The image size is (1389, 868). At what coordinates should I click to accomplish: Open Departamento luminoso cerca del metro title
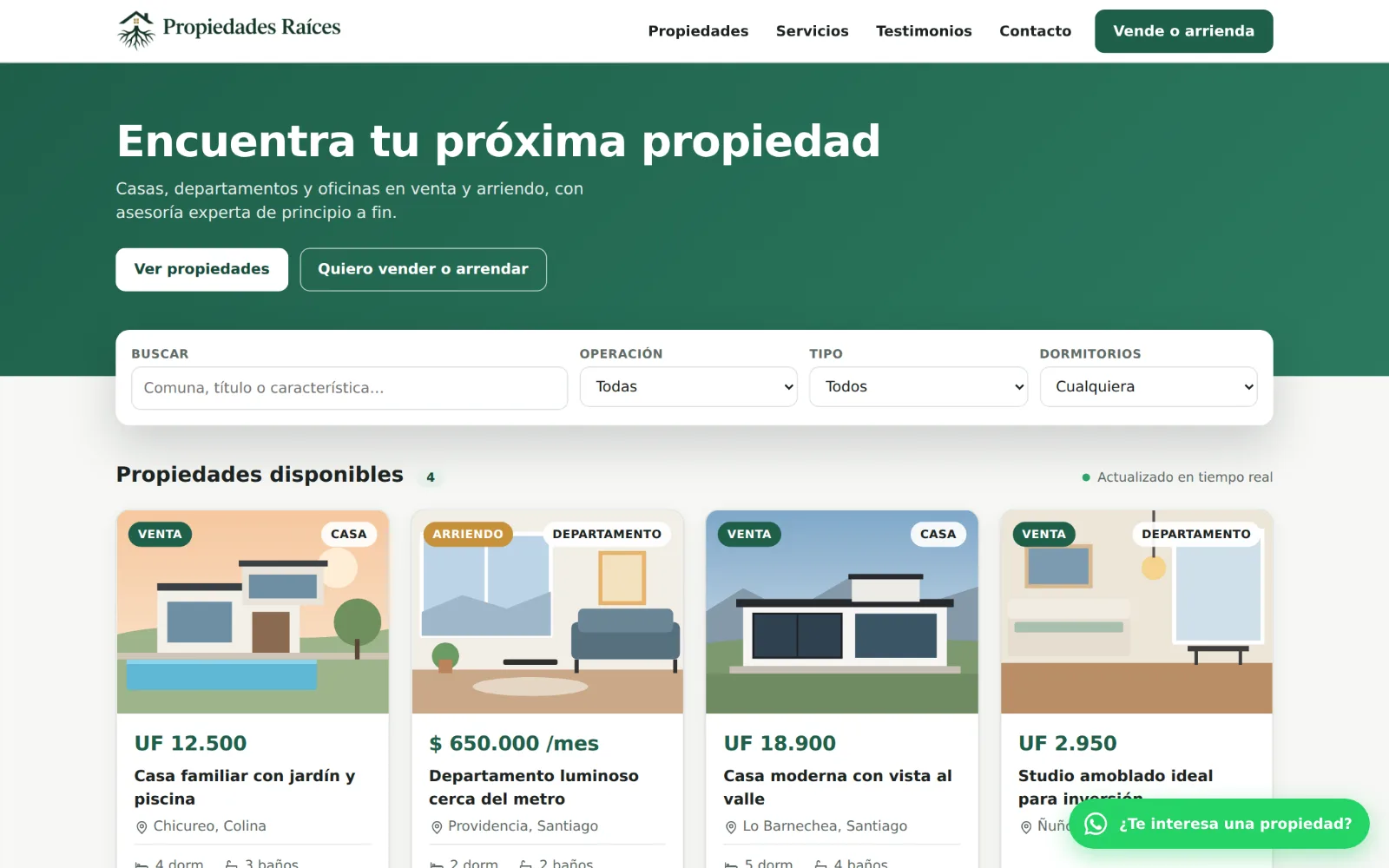coord(534,787)
